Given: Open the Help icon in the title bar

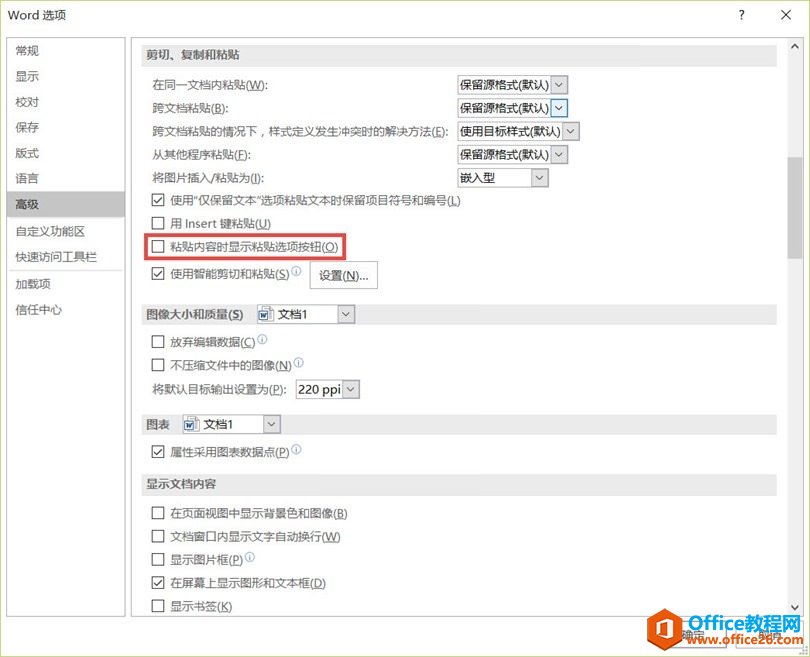Looking at the screenshot, I should point(738,15).
